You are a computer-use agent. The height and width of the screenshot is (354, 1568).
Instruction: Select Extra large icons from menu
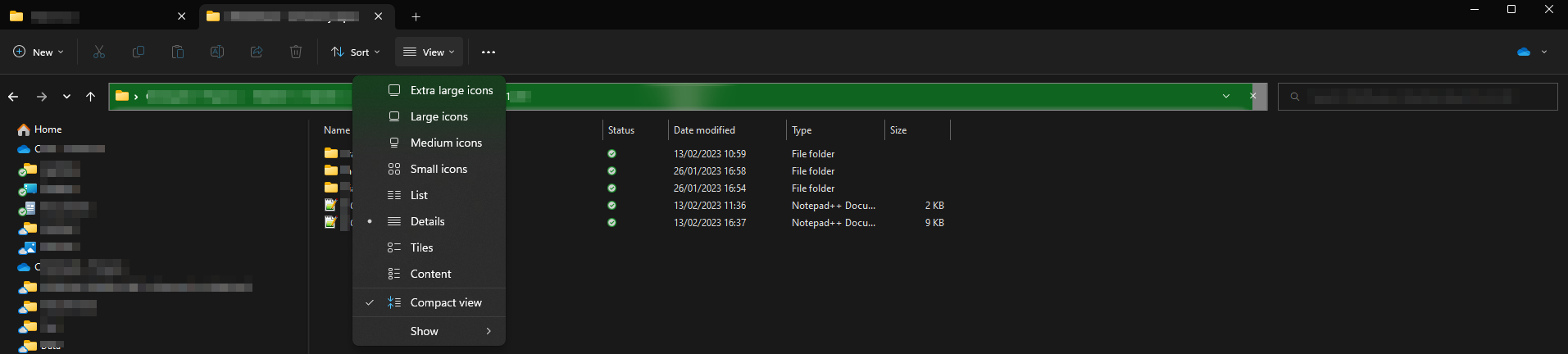click(451, 90)
